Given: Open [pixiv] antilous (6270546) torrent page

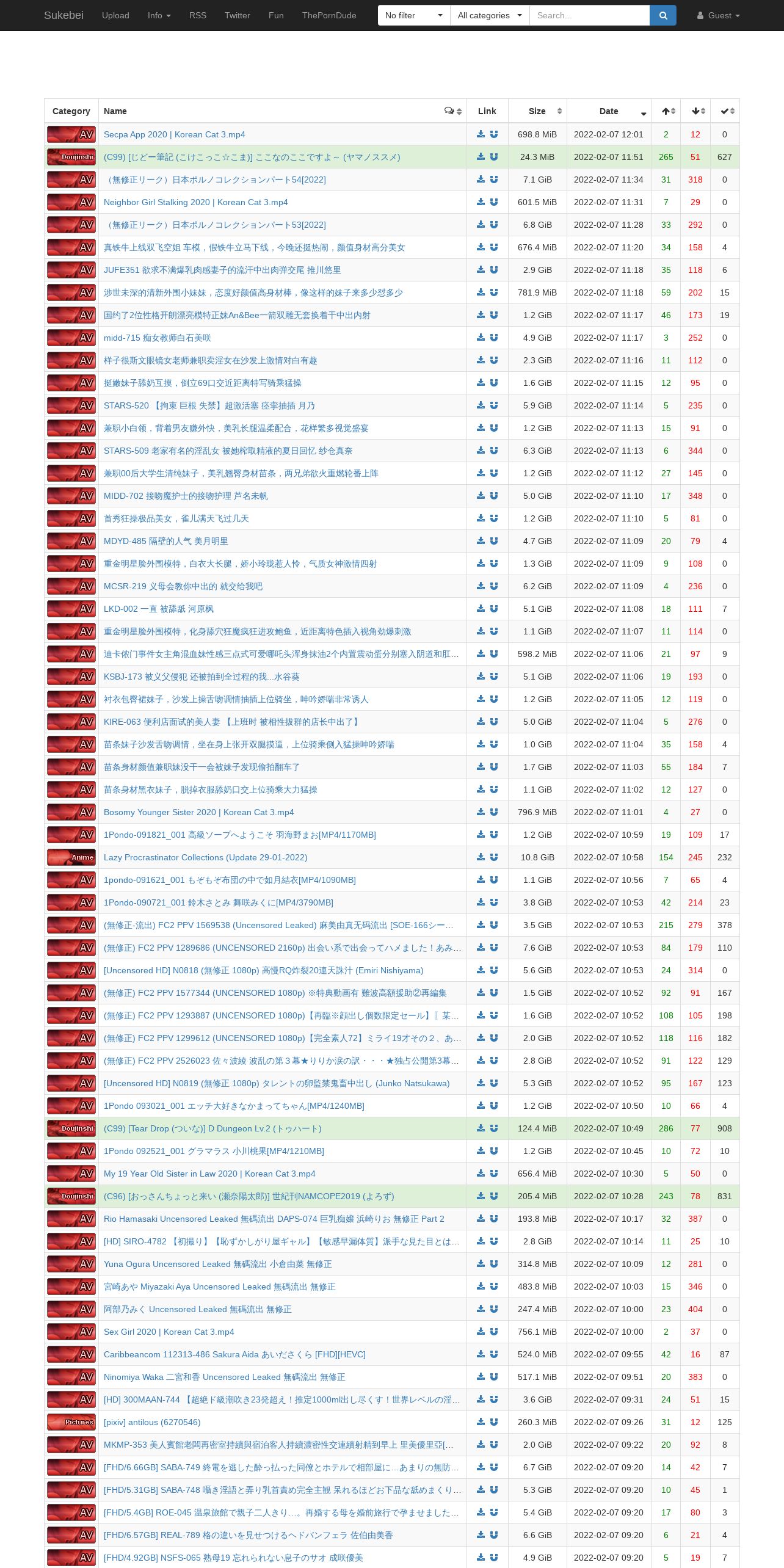Looking at the screenshot, I should (x=152, y=1422).
